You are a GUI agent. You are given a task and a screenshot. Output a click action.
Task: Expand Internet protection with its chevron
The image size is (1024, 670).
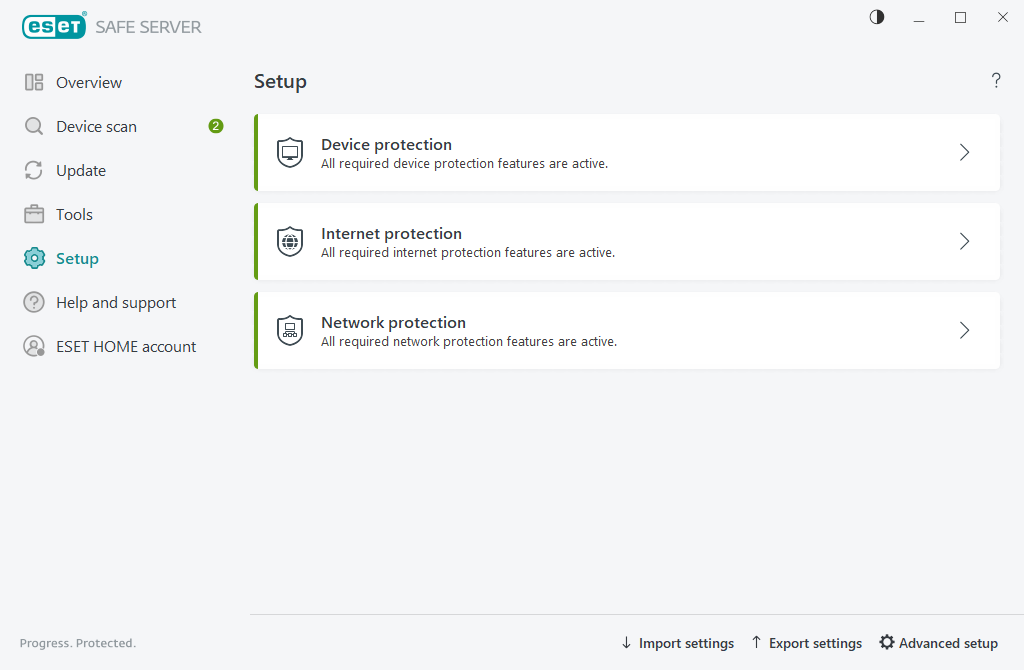click(x=965, y=242)
